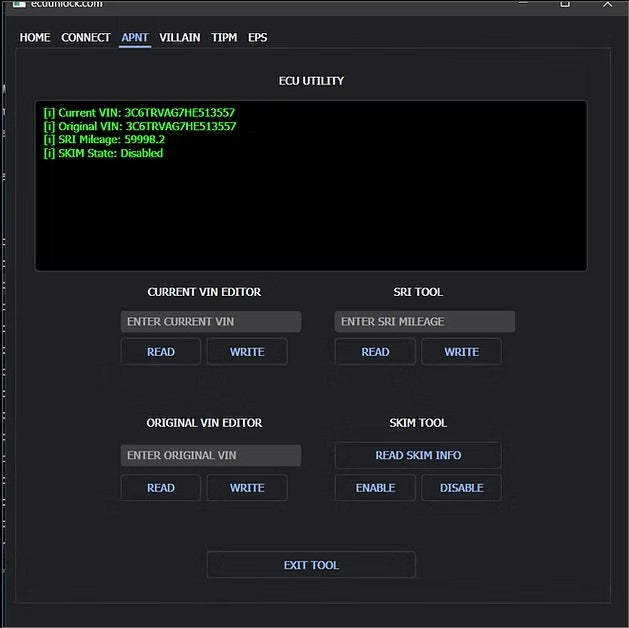This screenshot has width=629, height=628.
Task: Click READ under Original VIN Editor
Action: point(161,488)
